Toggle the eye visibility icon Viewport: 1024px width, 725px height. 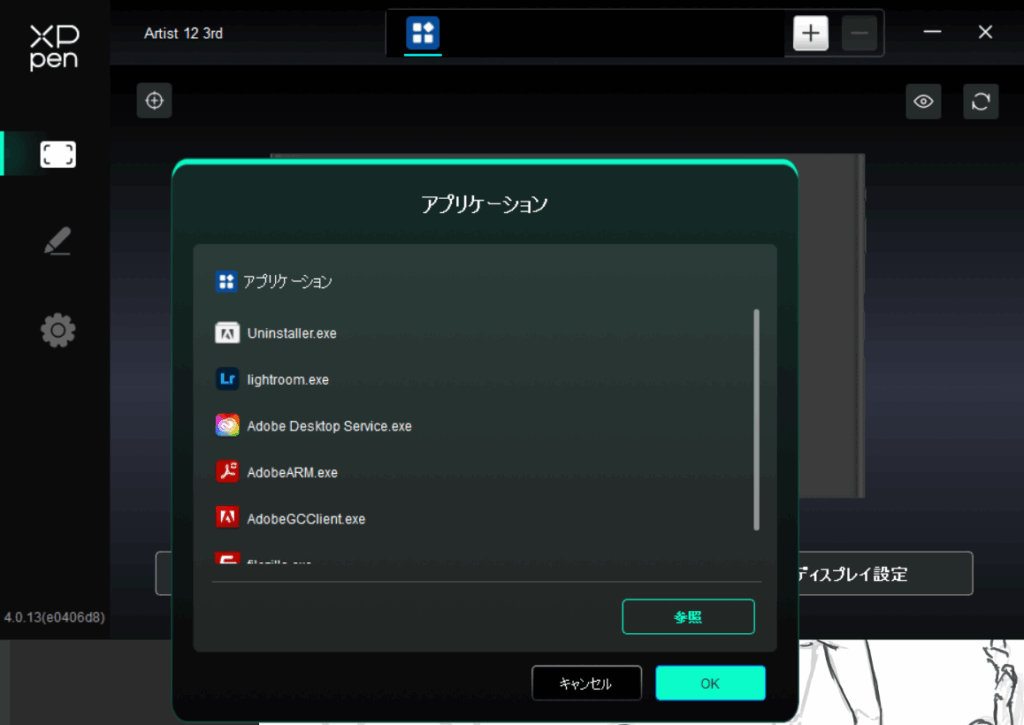pos(923,101)
